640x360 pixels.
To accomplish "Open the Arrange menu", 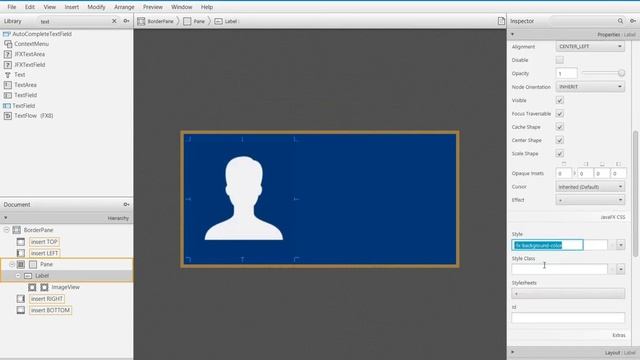I will pos(124,7).
